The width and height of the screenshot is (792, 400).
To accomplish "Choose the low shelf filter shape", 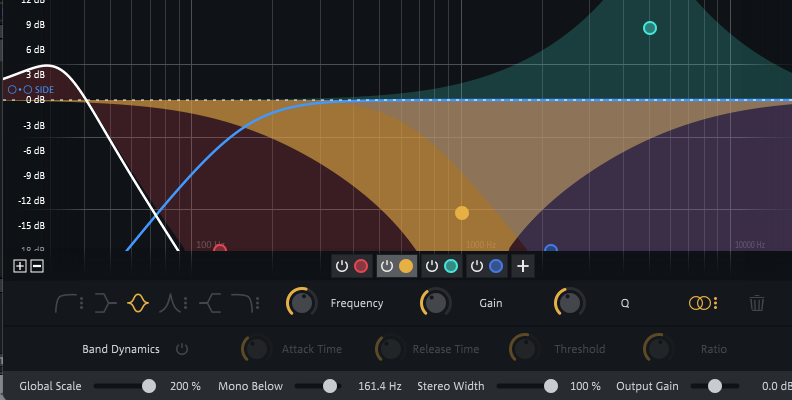I will (x=103, y=303).
